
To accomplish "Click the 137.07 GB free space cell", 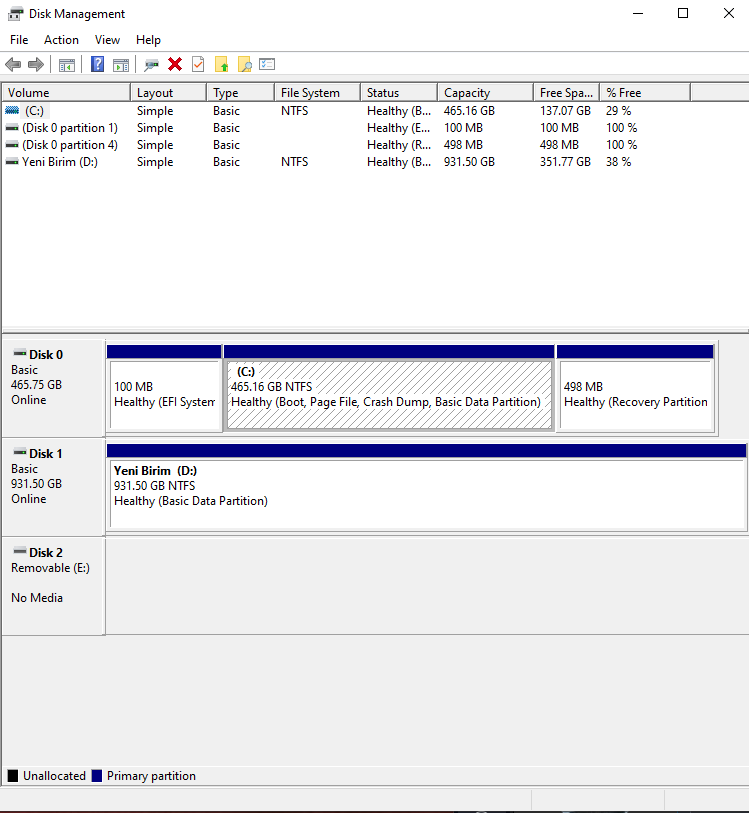I will click(x=565, y=110).
